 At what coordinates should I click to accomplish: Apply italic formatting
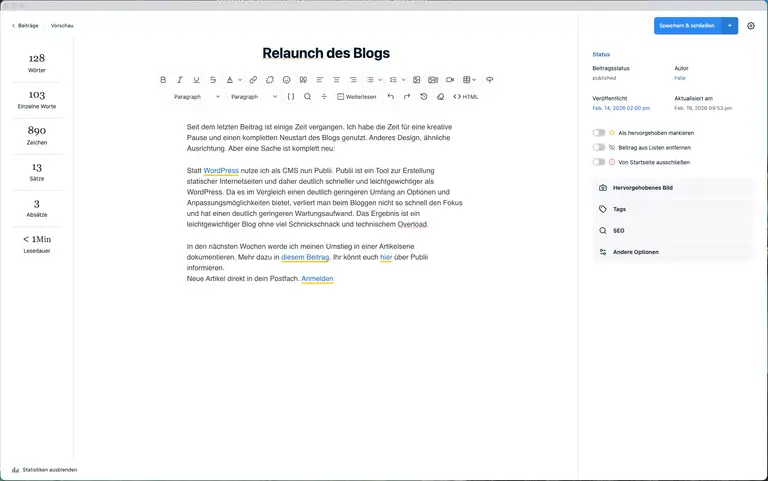[180, 79]
